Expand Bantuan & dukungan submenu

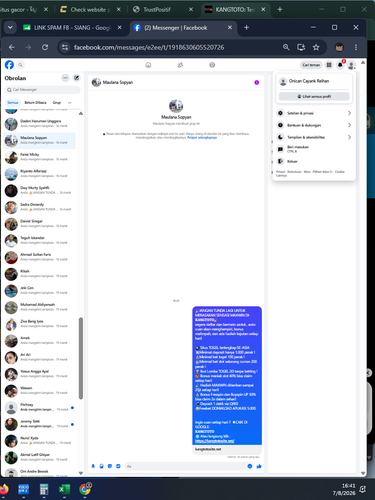tap(314, 125)
